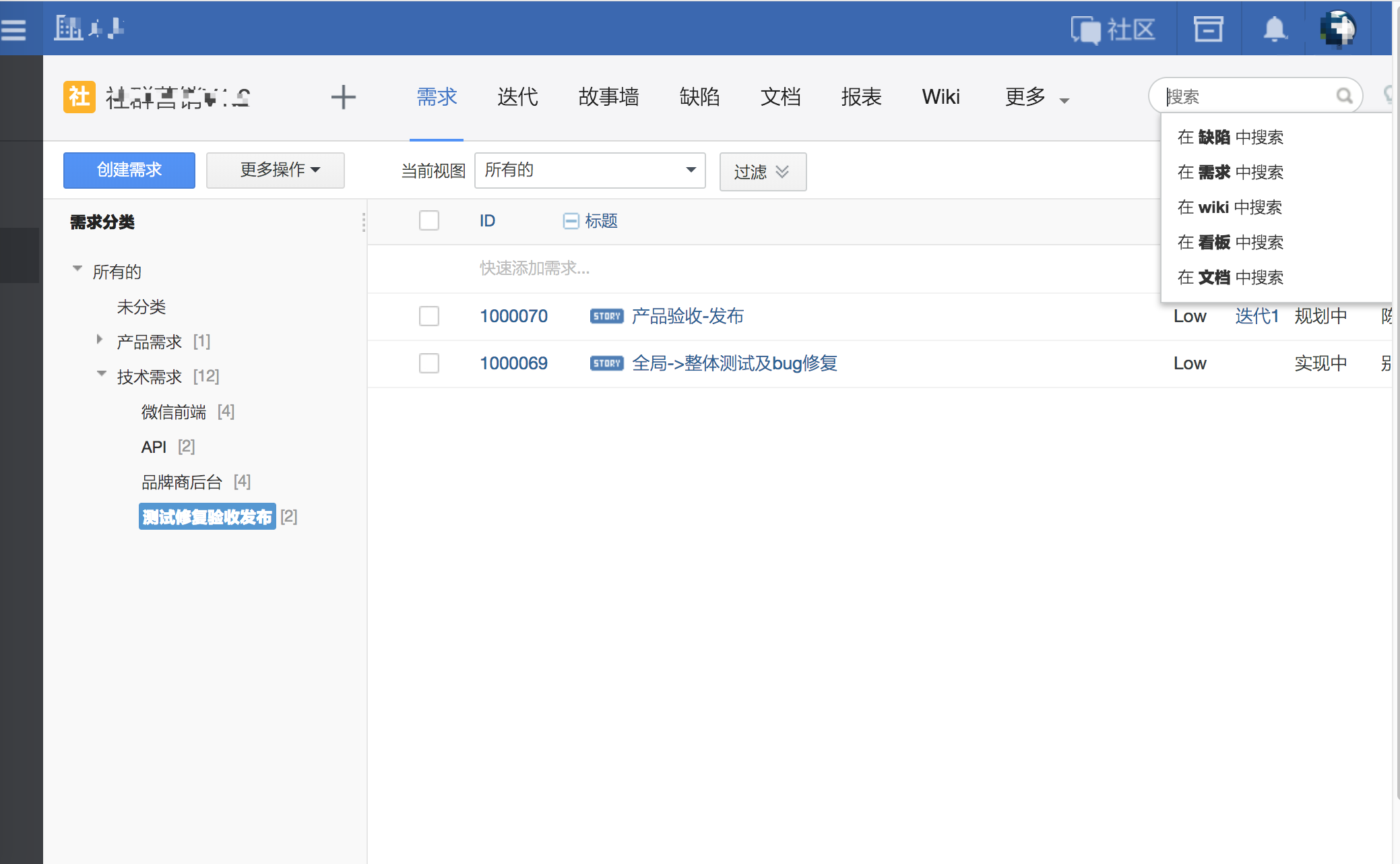Click the archive box icon
This screenshot has width=1400, height=864.
[x=1208, y=29]
